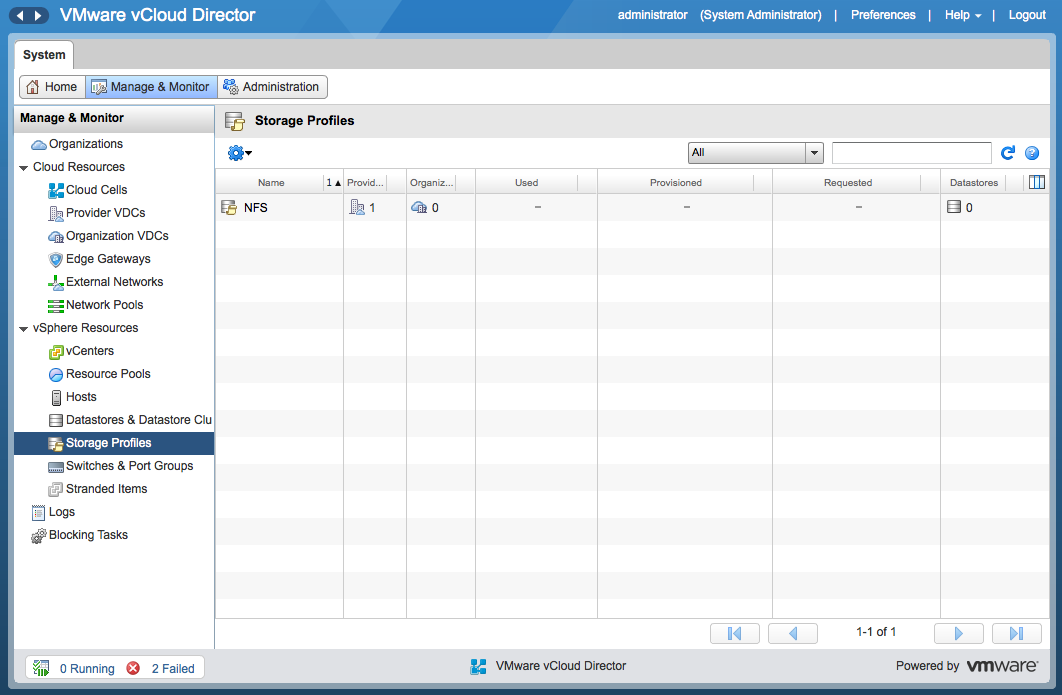Click the browser-style back arrow icon

pyautogui.click(x=20, y=15)
